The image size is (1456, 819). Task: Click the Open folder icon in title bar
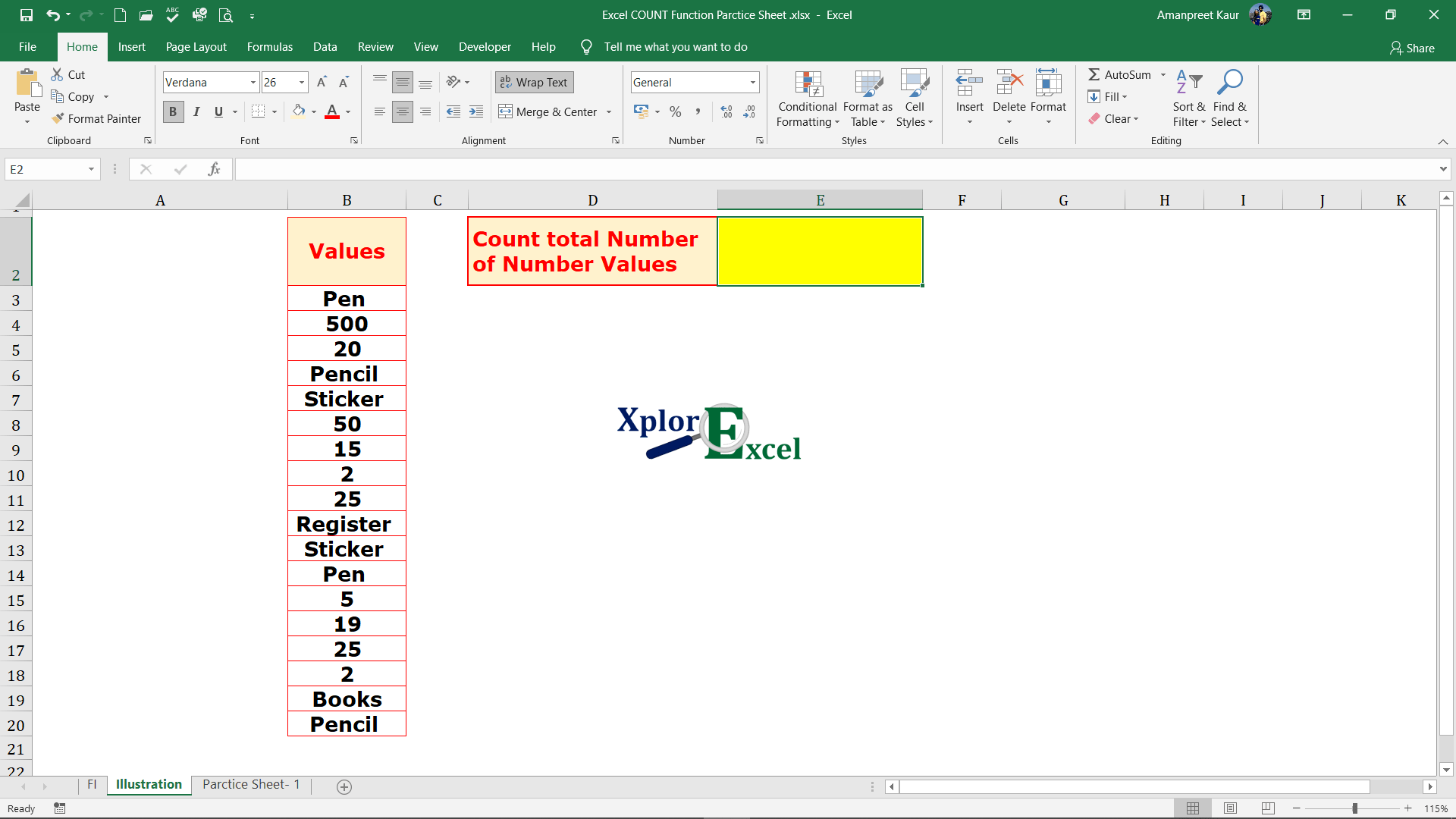click(146, 15)
